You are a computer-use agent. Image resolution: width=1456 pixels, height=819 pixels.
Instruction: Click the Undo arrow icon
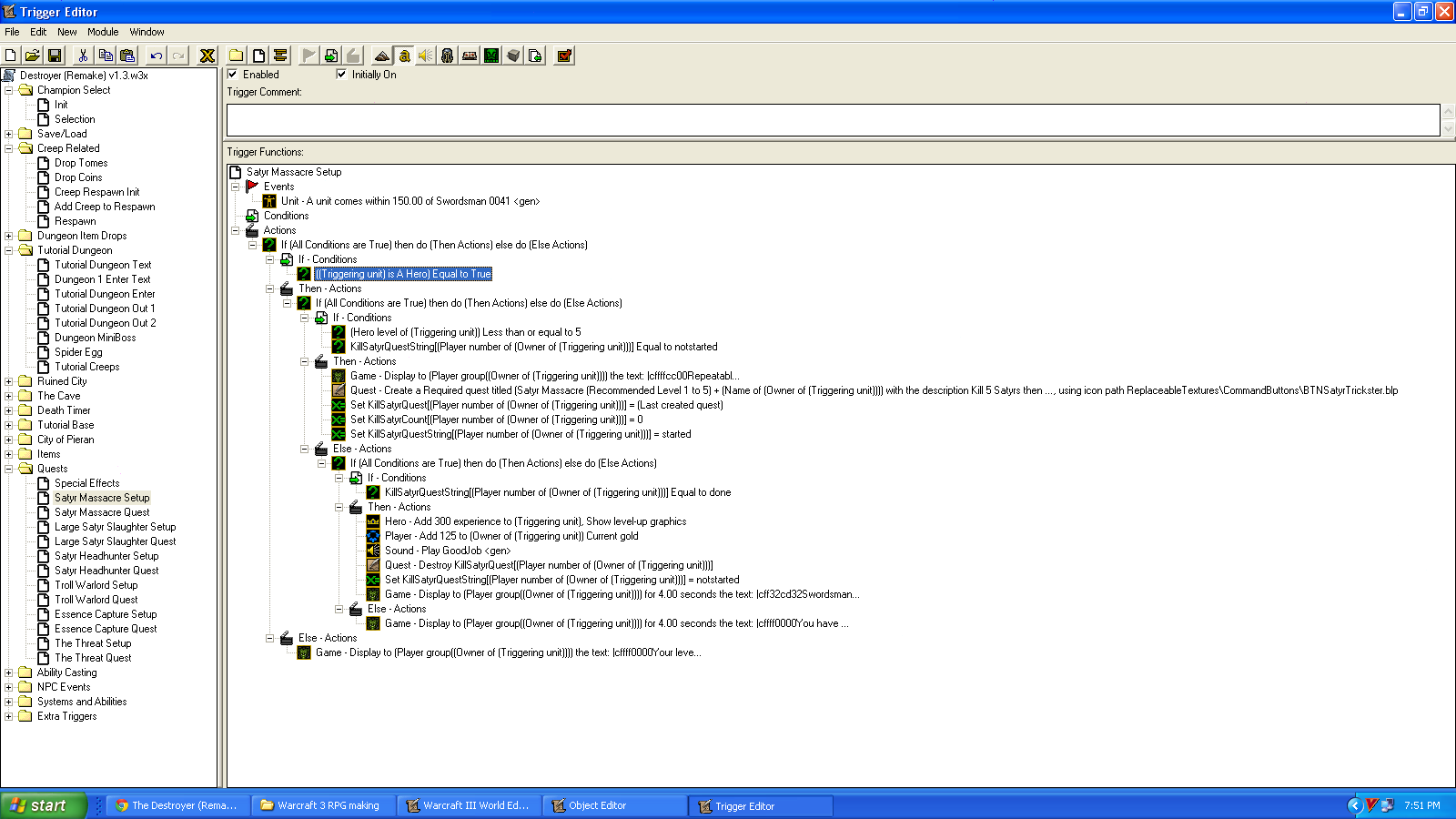point(157,56)
